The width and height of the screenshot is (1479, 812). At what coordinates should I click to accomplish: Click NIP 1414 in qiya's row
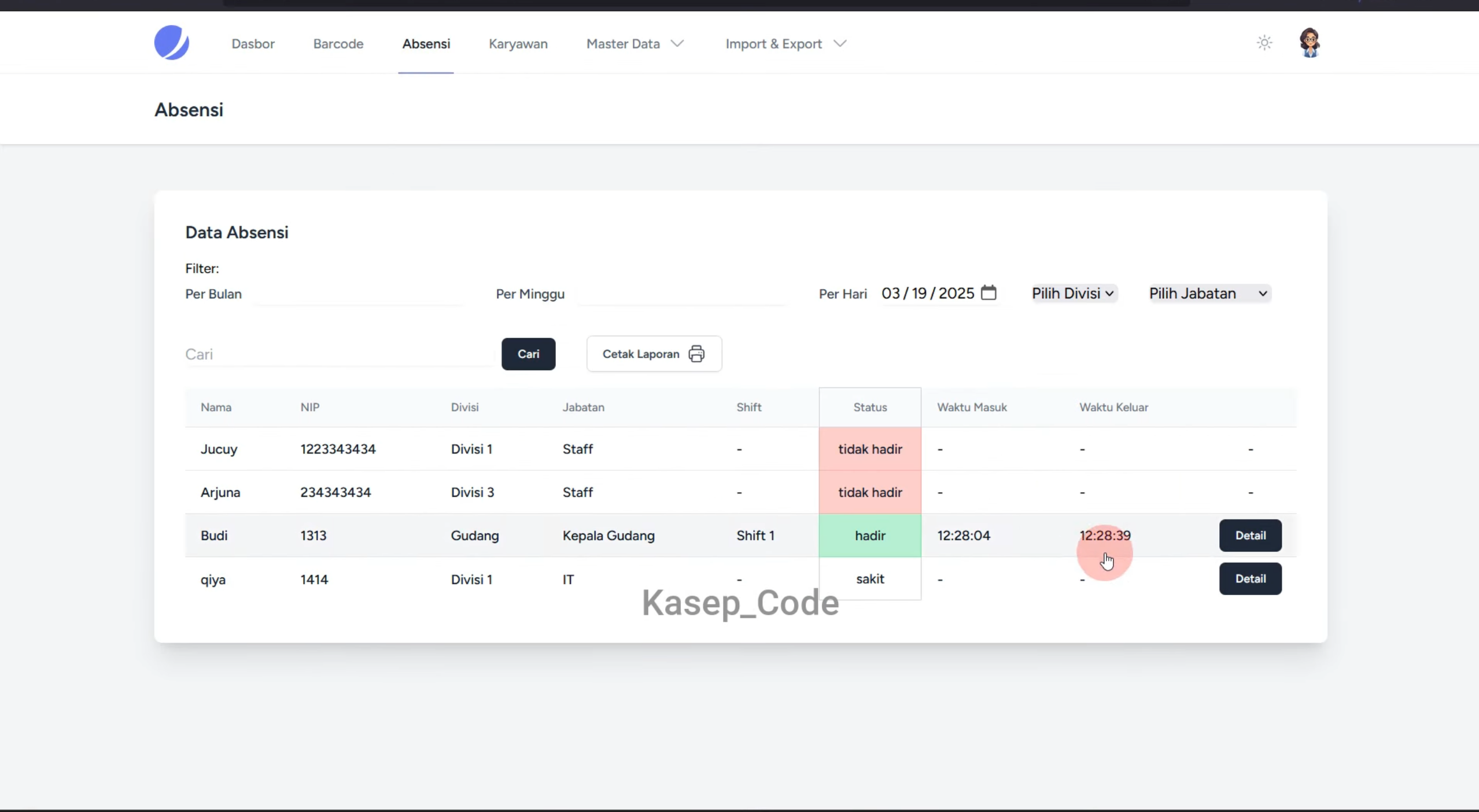(313, 580)
